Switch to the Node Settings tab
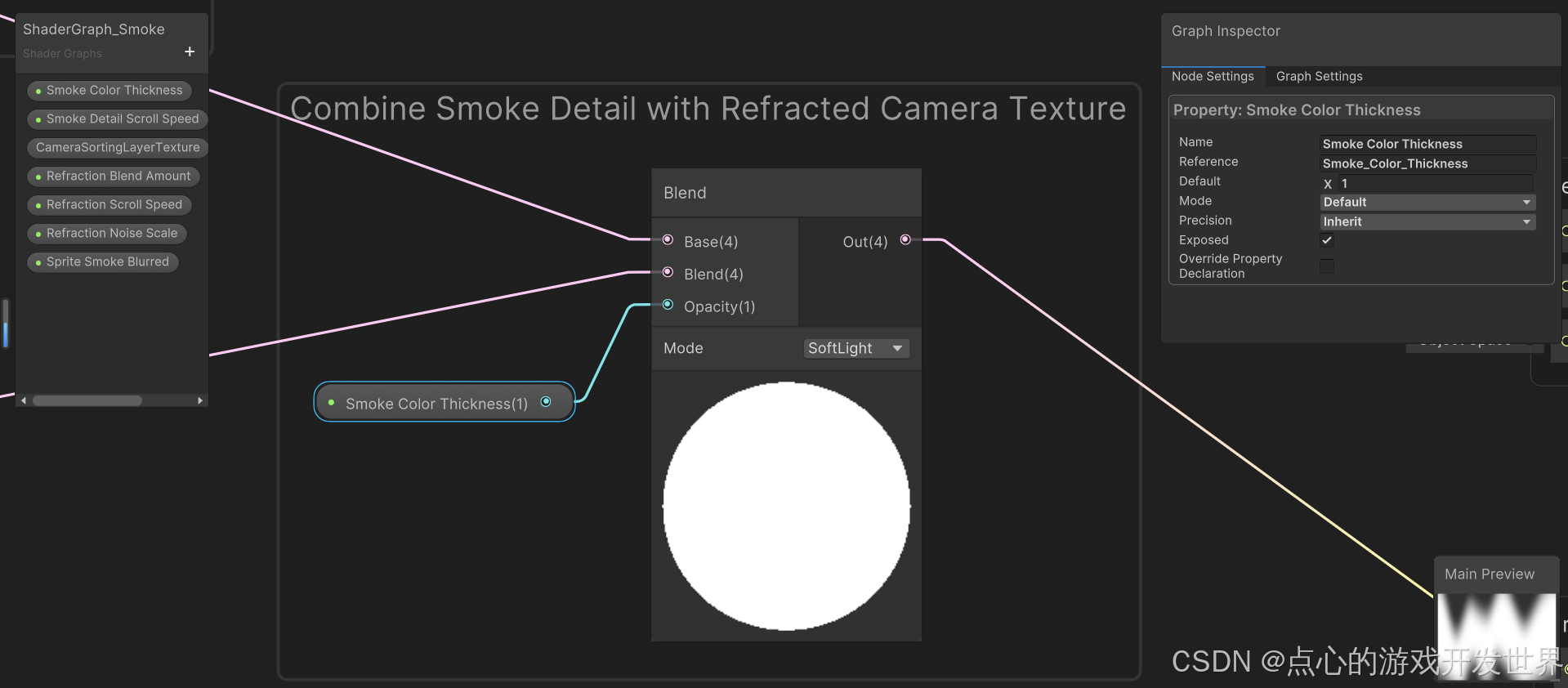Image resolution: width=1568 pixels, height=688 pixels. (x=1213, y=76)
